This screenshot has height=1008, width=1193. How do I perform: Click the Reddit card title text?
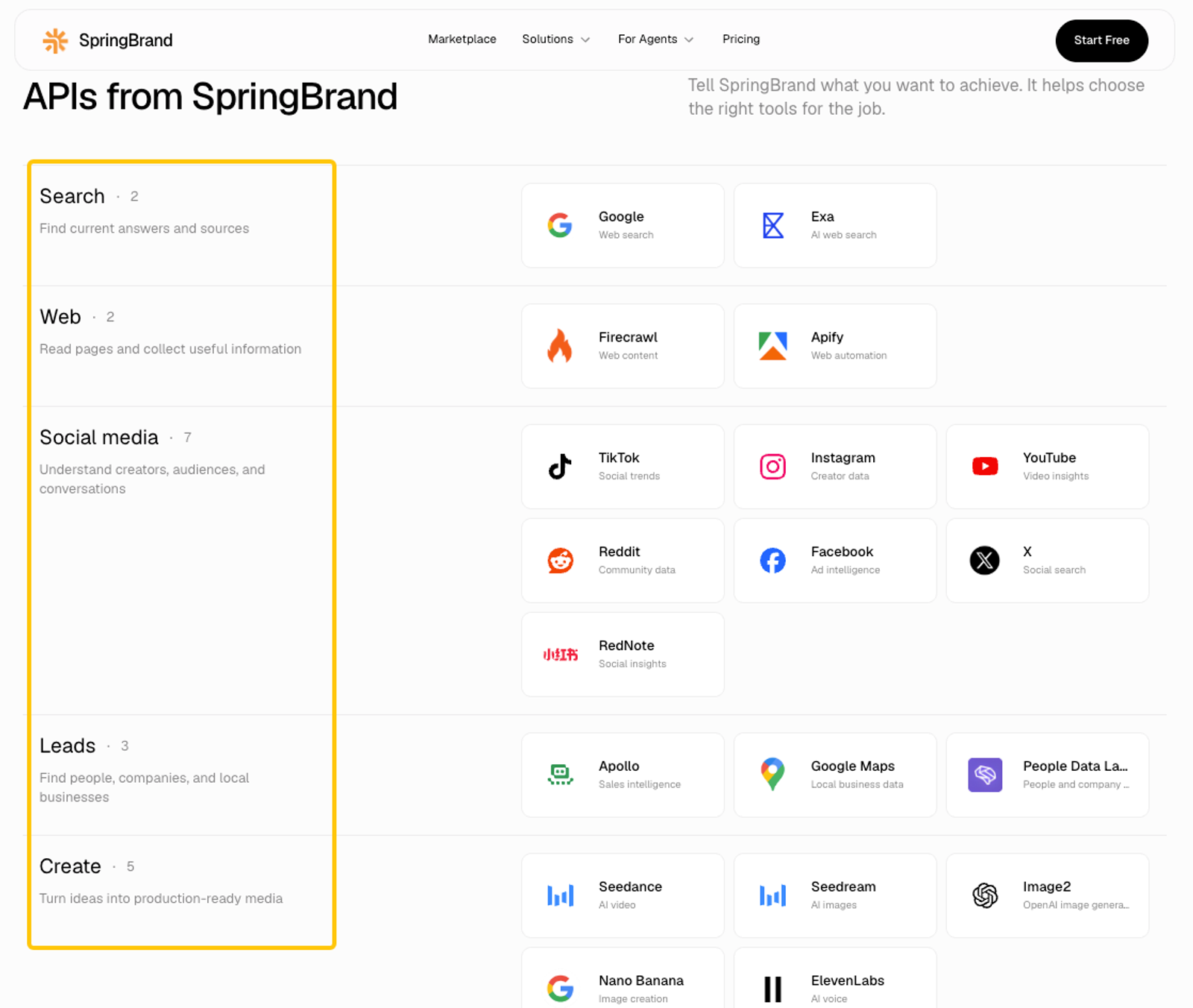tap(619, 552)
